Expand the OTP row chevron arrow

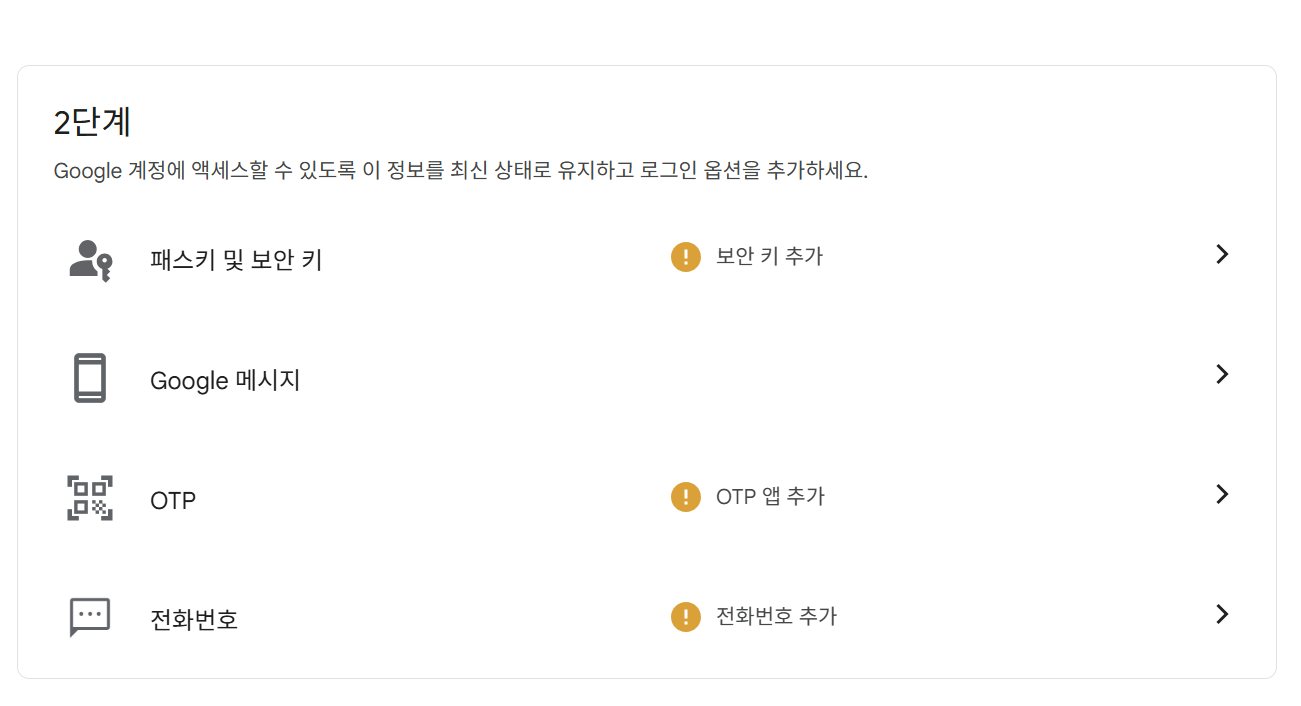point(1221,494)
